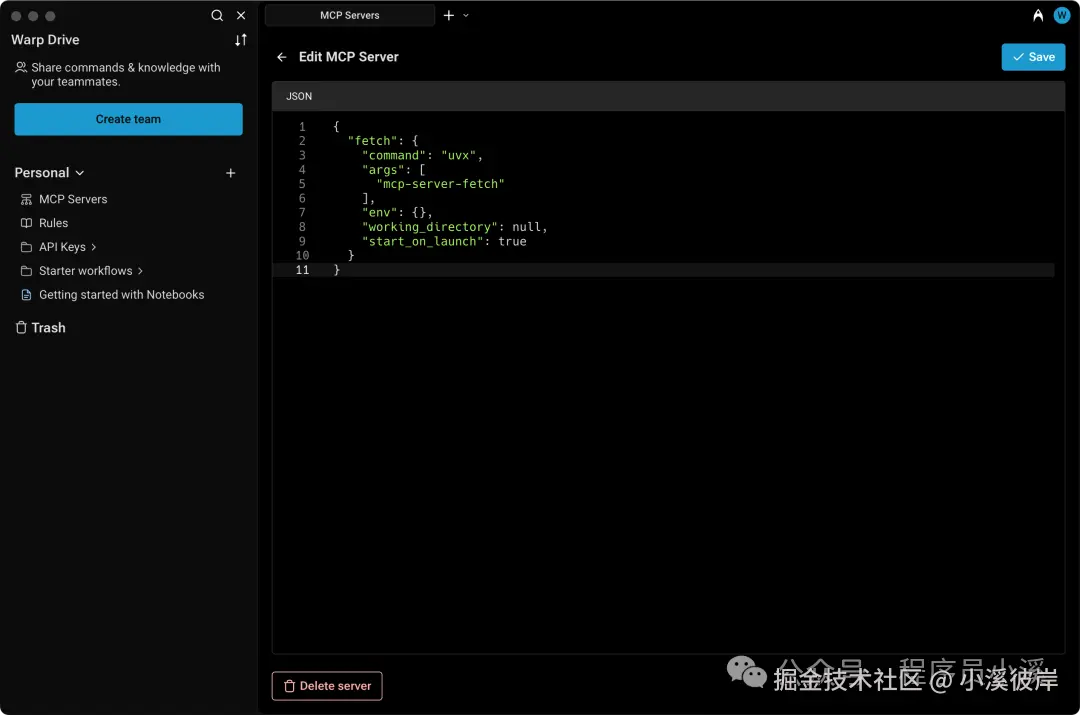Go back using the arrow beside Edit MCP Server
Viewport: 1080px width, 715px height.
[x=282, y=57]
